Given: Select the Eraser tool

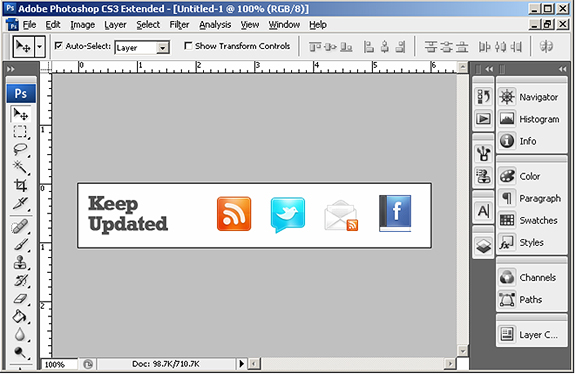Looking at the screenshot, I should 21,298.
